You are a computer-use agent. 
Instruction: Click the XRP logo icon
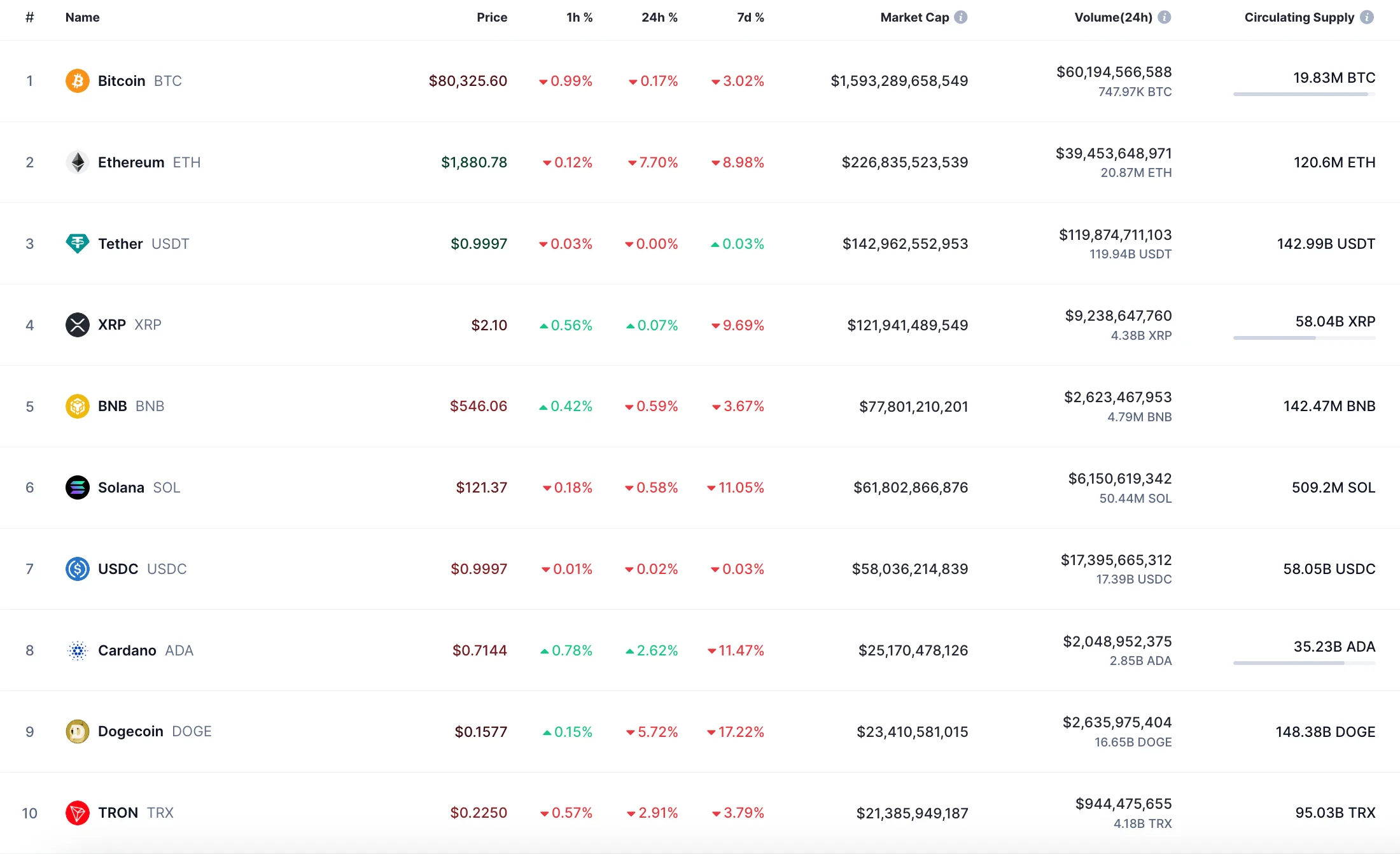tap(77, 325)
